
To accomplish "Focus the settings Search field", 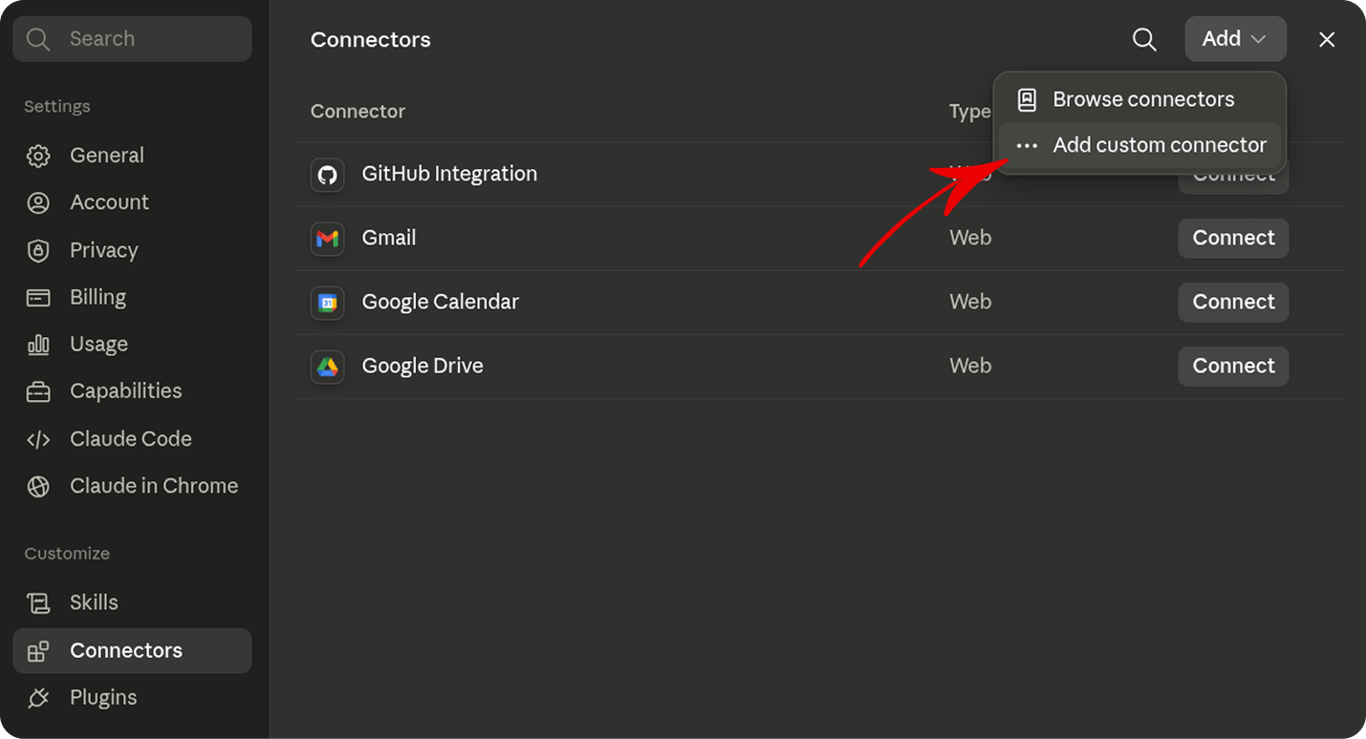I will 132,39.
